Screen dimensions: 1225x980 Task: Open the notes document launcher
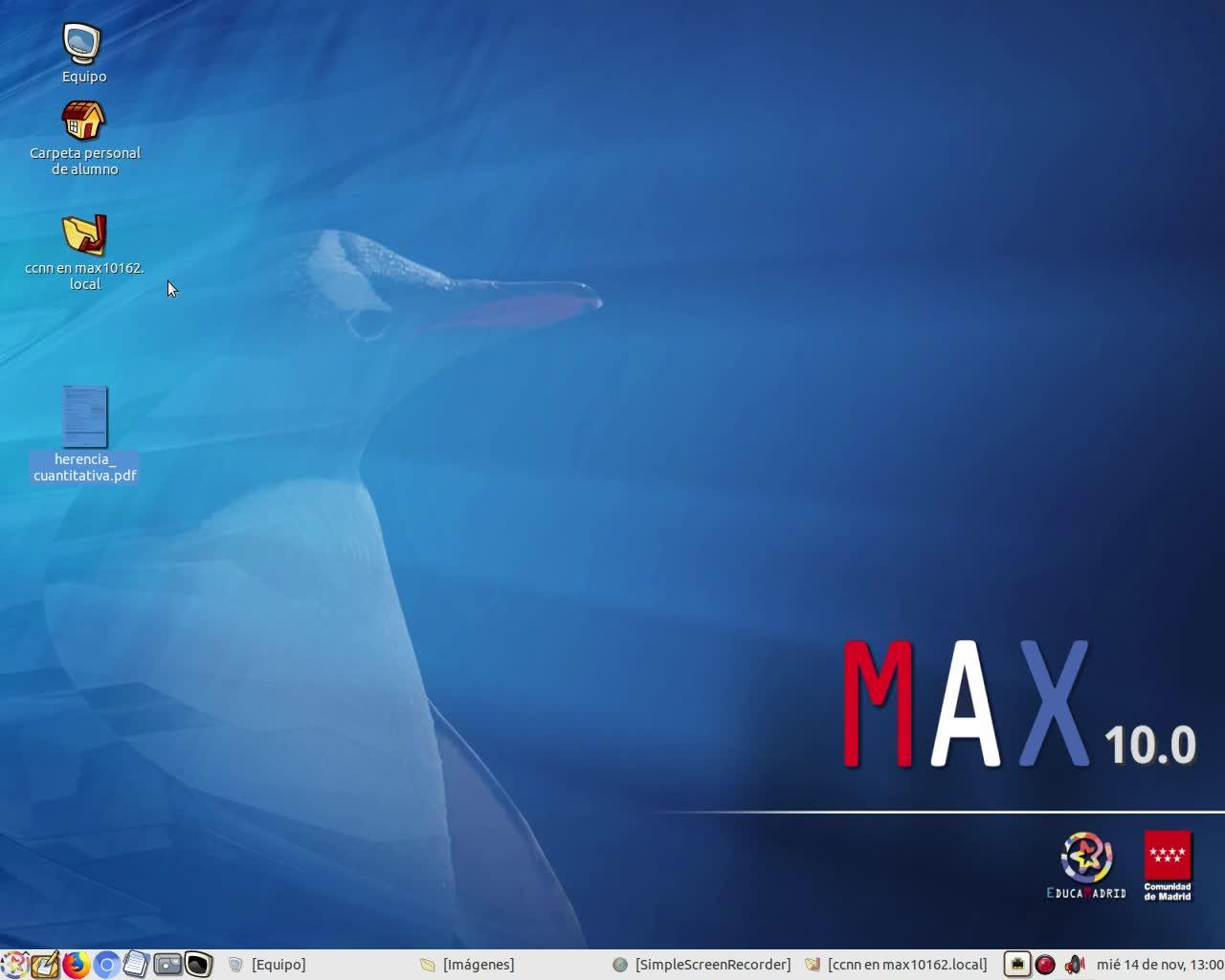(137, 965)
